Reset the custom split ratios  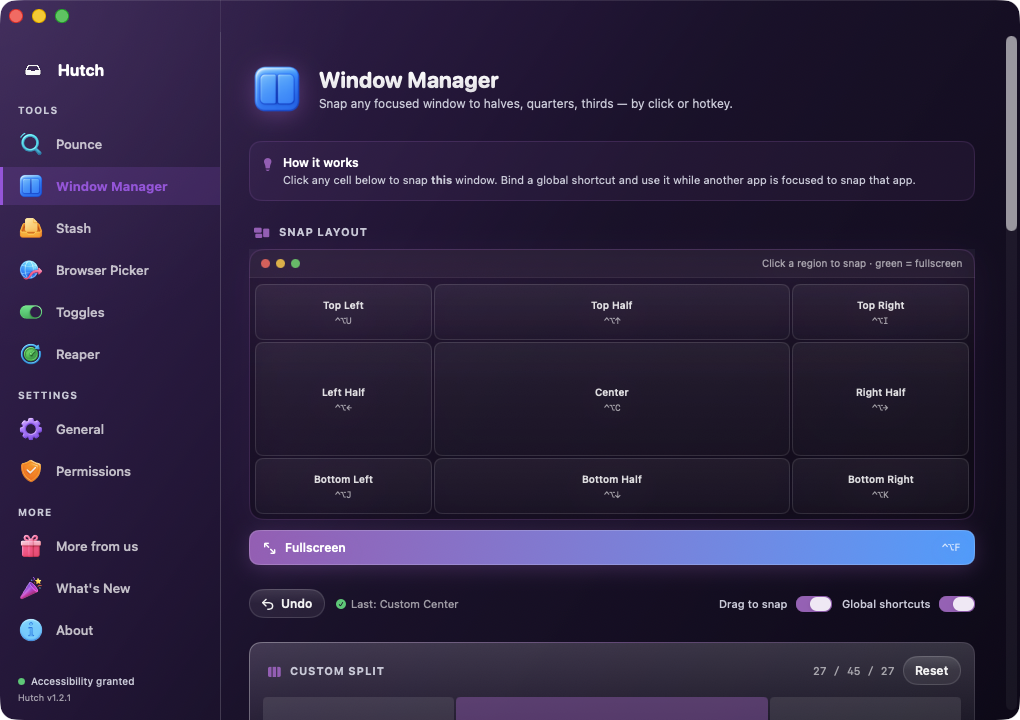click(932, 671)
